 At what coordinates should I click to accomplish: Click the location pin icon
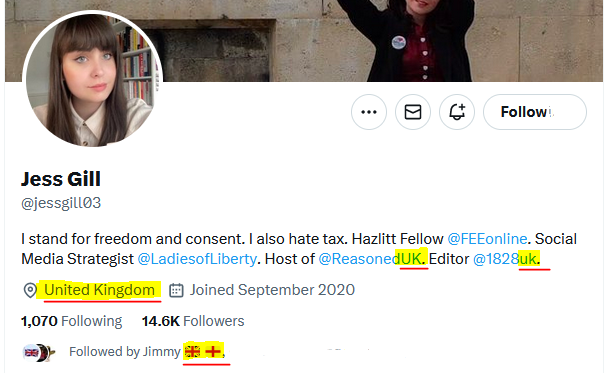tap(30, 290)
